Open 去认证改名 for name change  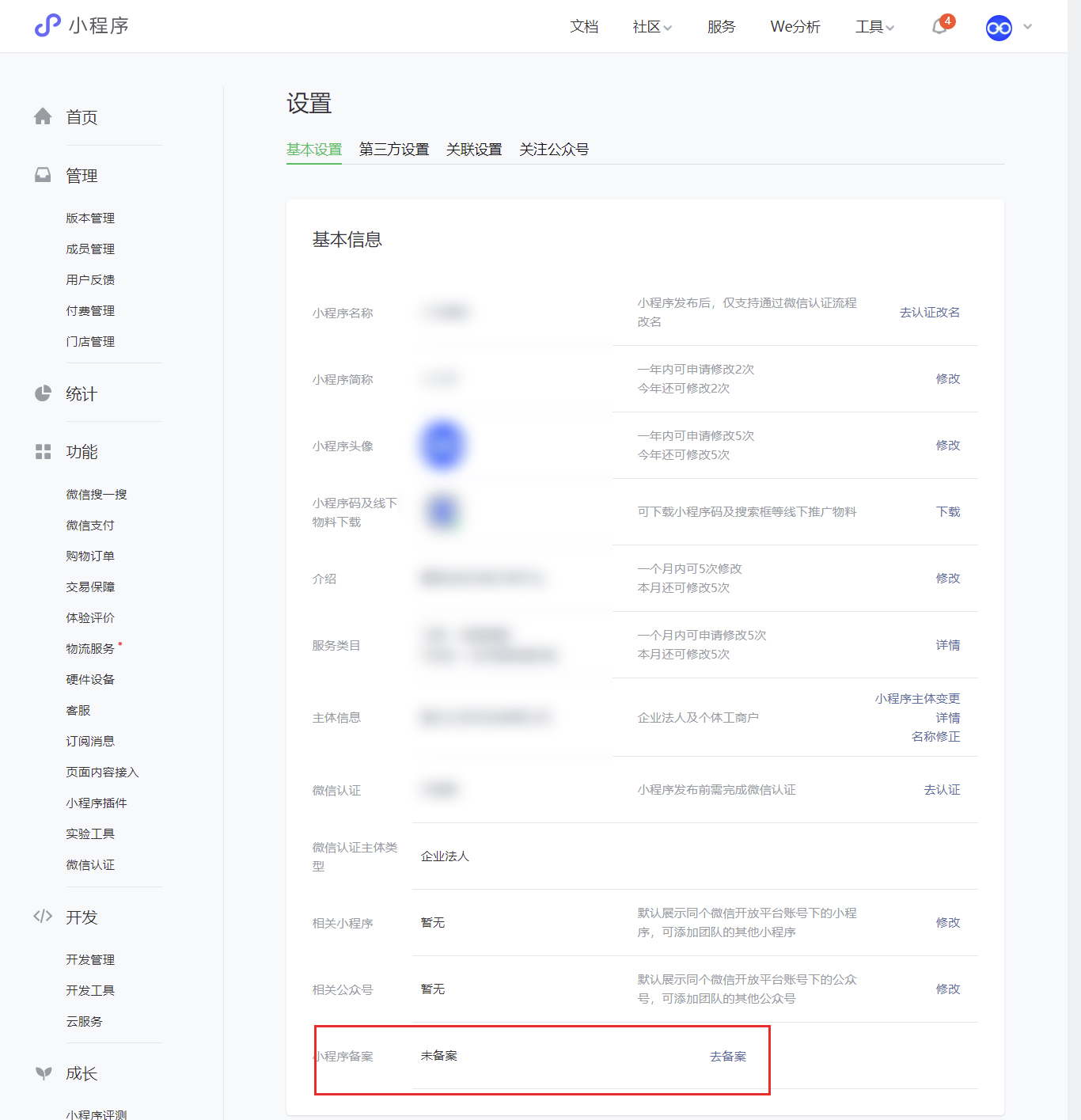pos(928,312)
